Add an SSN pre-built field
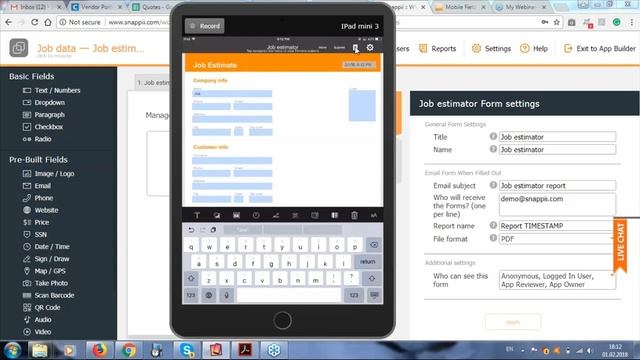640x360 pixels. click(x=35, y=234)
